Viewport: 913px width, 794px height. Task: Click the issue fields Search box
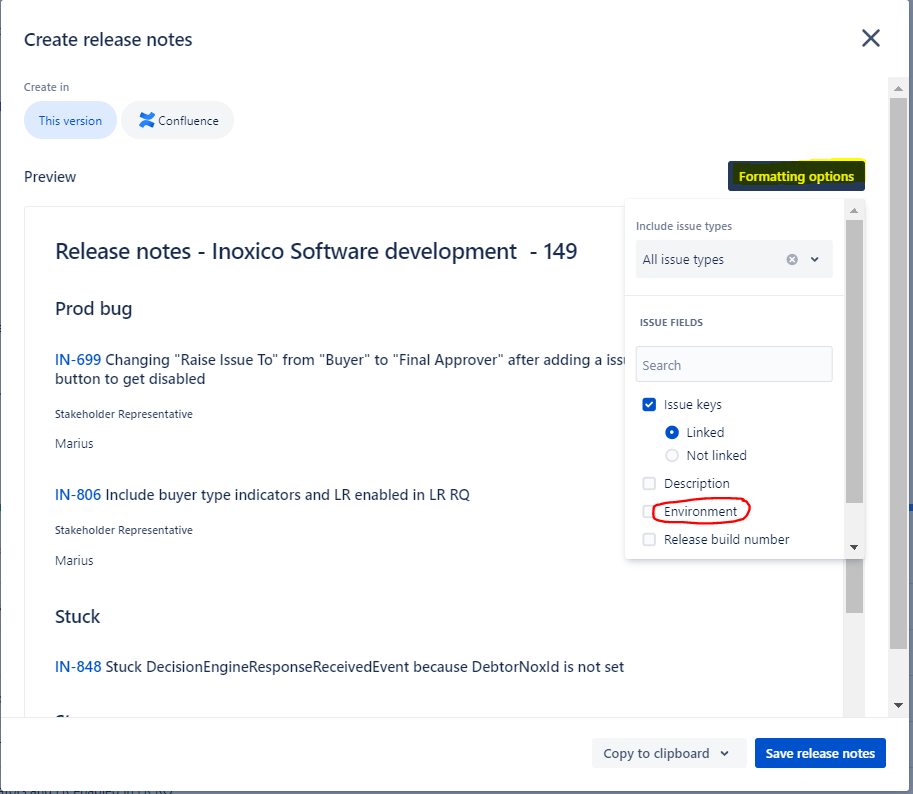point(734,365)
